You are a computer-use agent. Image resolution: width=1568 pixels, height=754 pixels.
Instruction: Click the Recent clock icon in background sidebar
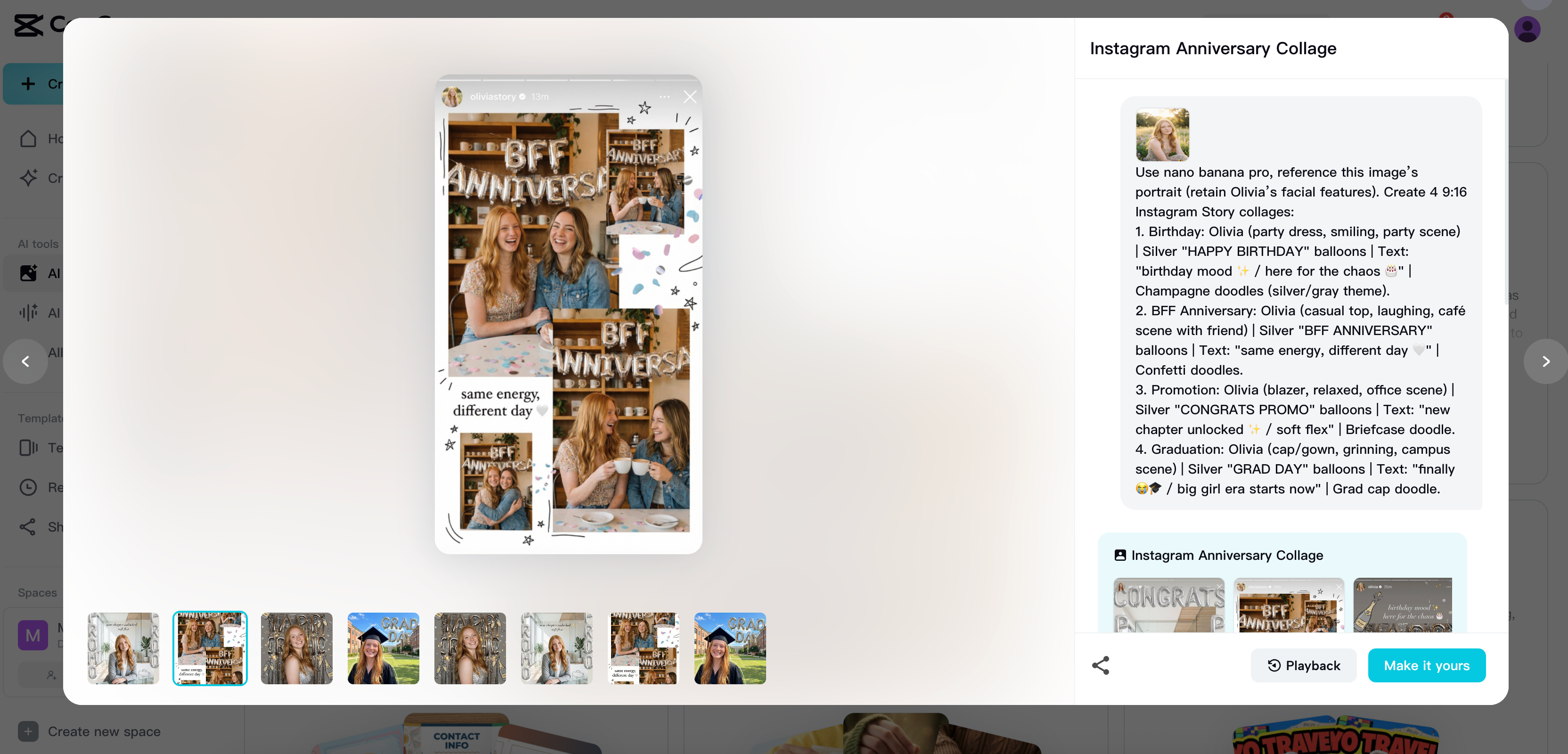click(28, 487)
